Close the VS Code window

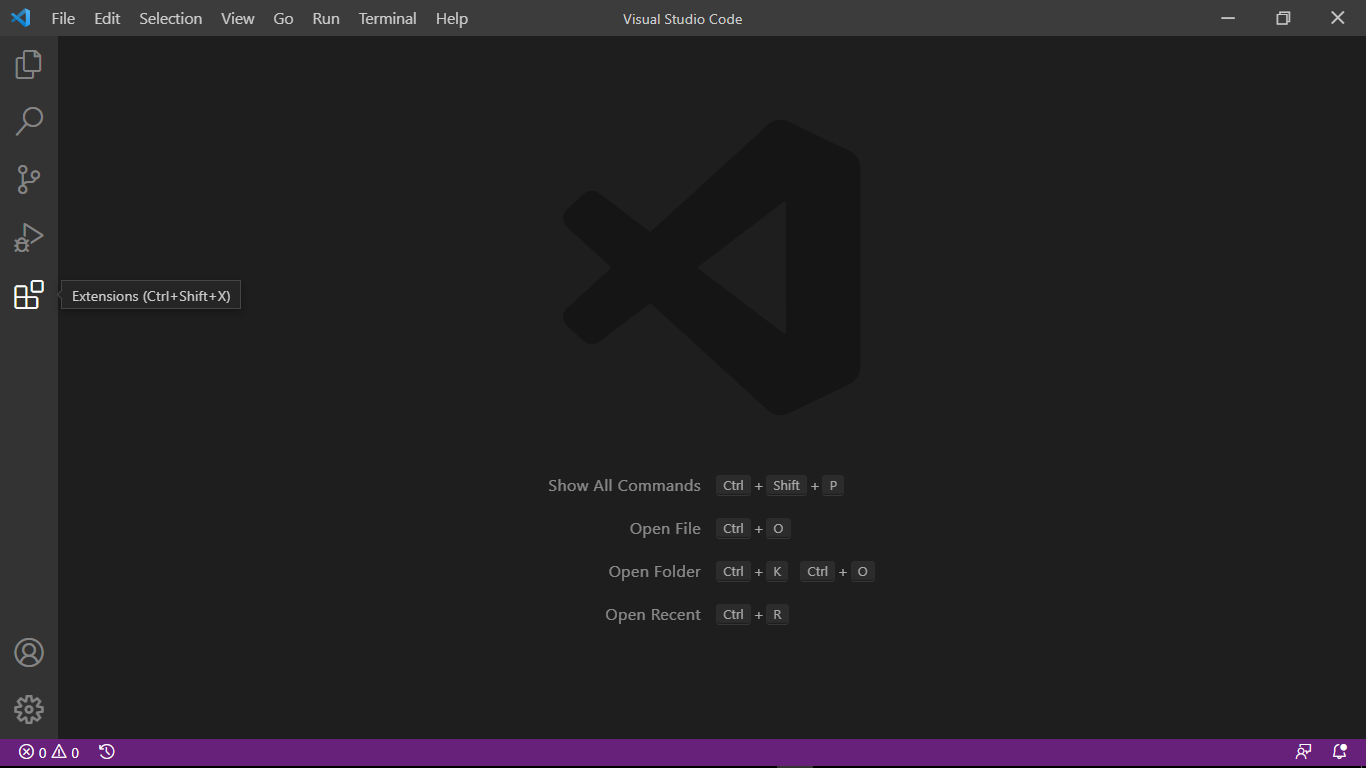1338,18
